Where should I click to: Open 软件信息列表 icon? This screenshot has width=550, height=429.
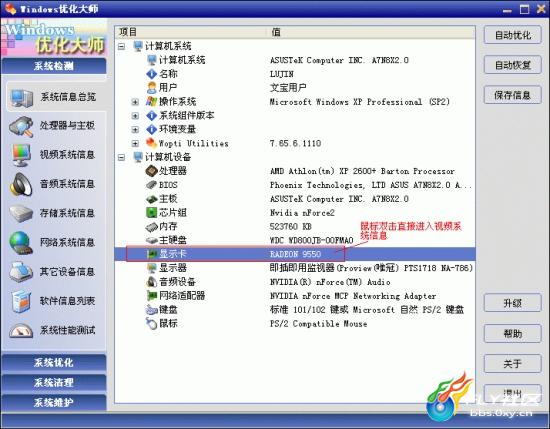(x=21, y=301)
